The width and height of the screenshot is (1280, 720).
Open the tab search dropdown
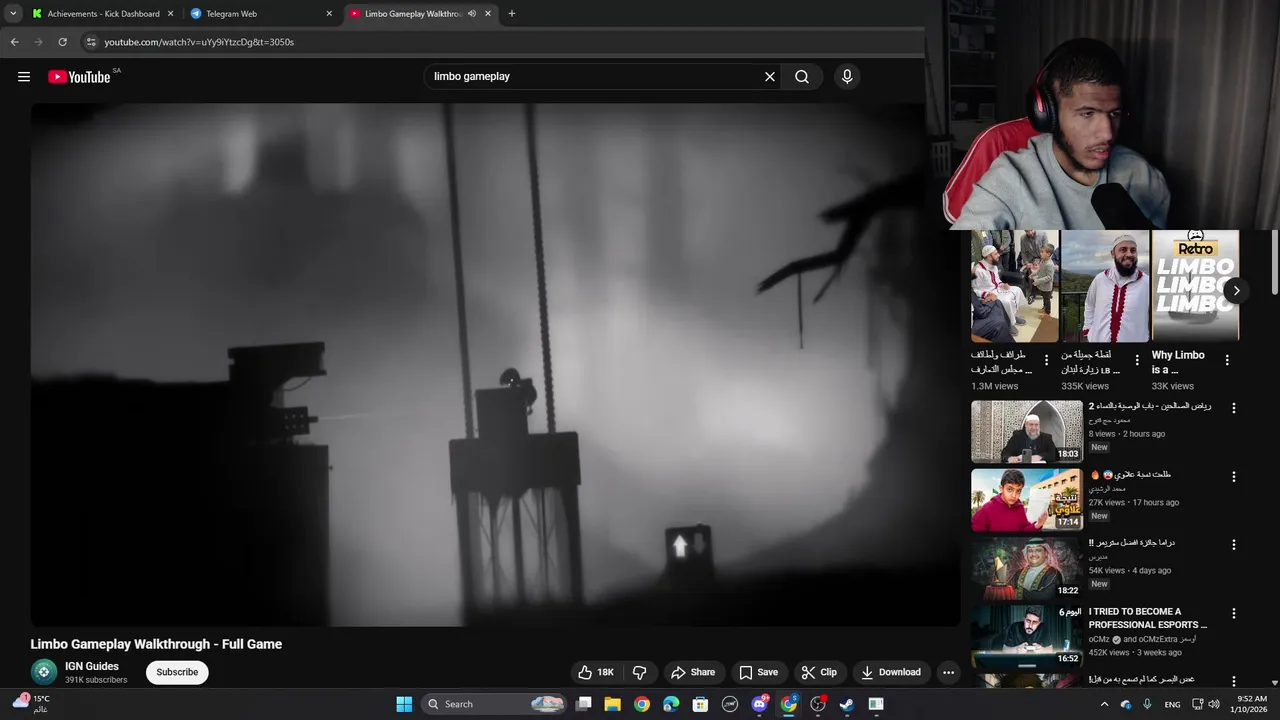tap(13, 14)
